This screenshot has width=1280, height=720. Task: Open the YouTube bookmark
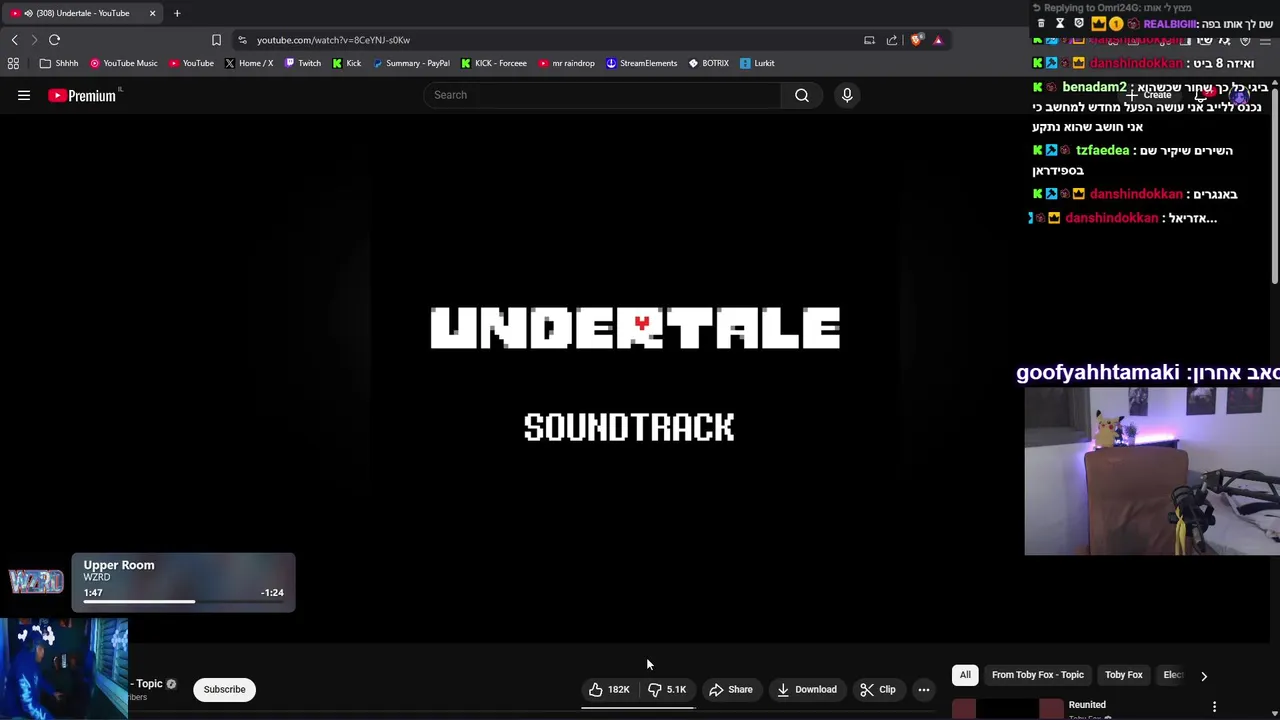pos(191,63)
